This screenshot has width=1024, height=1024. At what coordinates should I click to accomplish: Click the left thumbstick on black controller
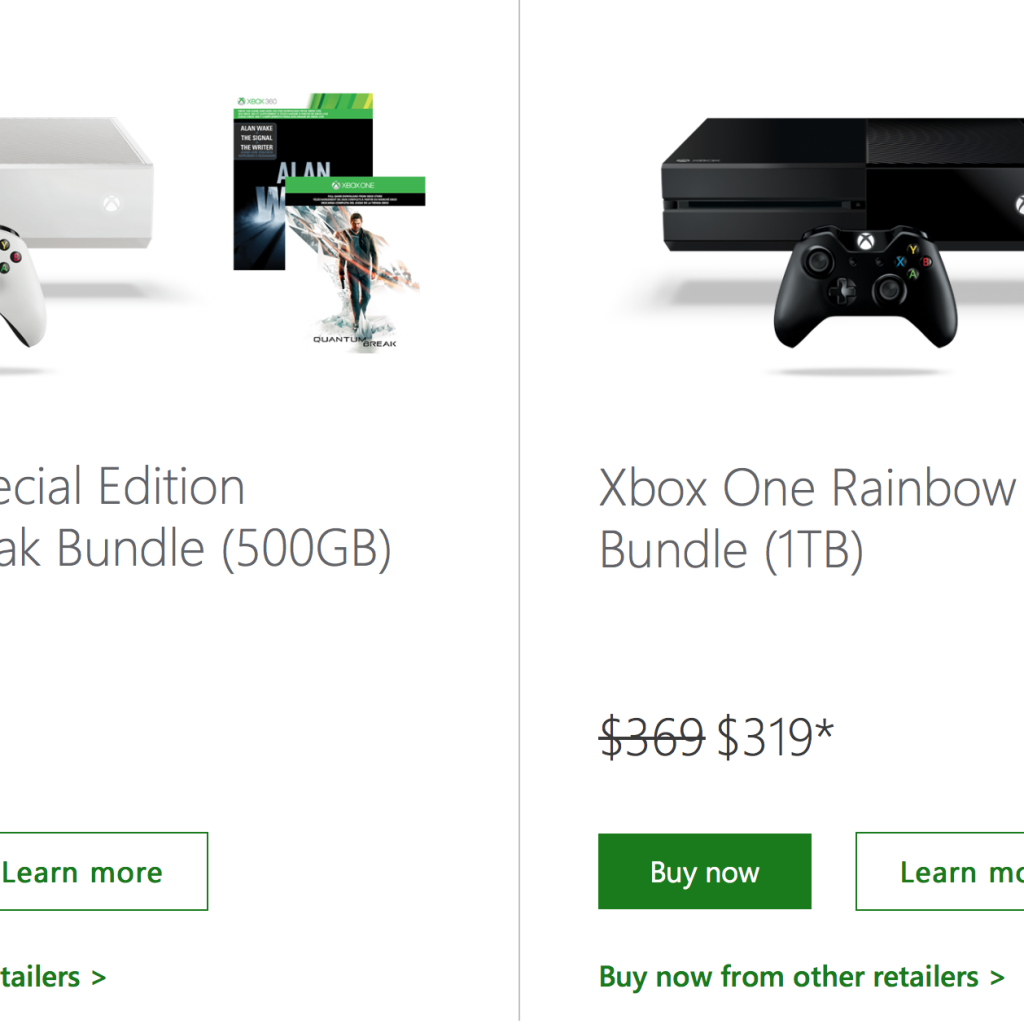tap(818, 261)
